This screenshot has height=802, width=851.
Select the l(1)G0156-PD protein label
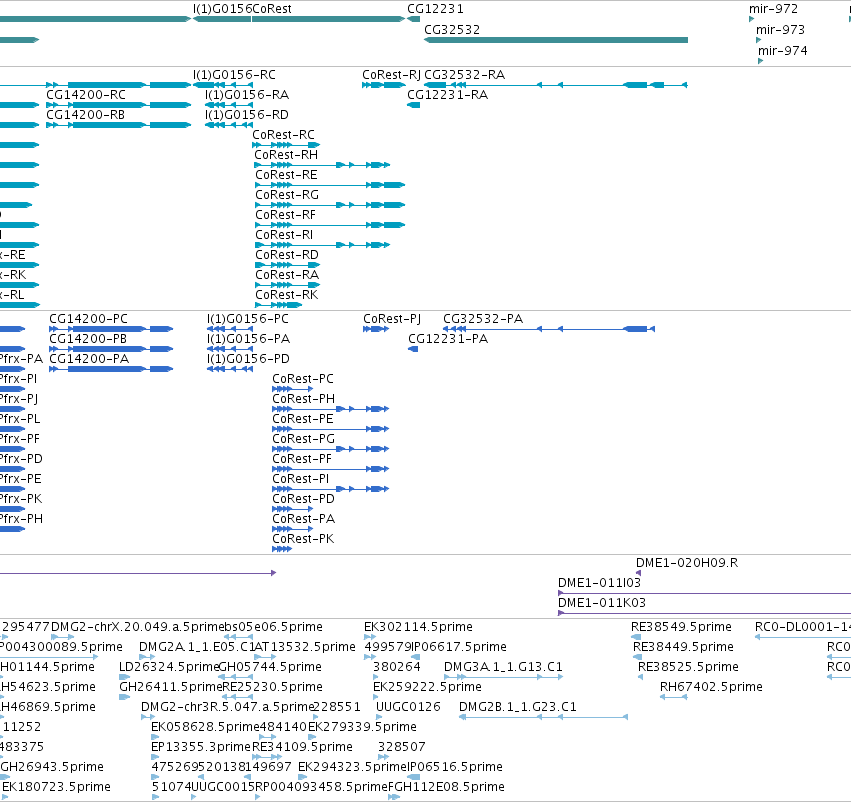click(x=249, y=359)
